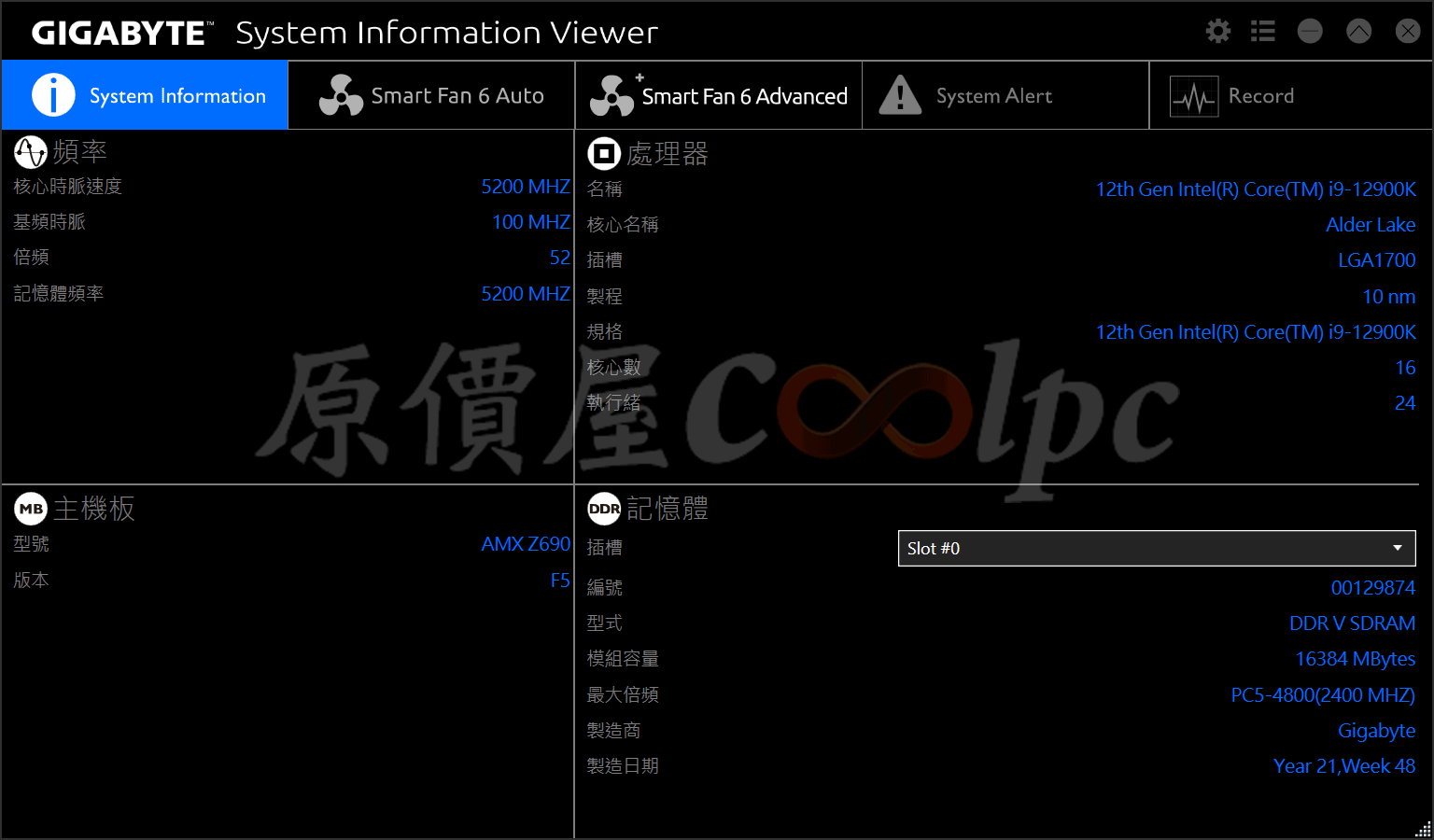The height and width of the screenshot is (840, 1434).
Task: Select memory type DDR V SDRAM
Action: 1353,623
